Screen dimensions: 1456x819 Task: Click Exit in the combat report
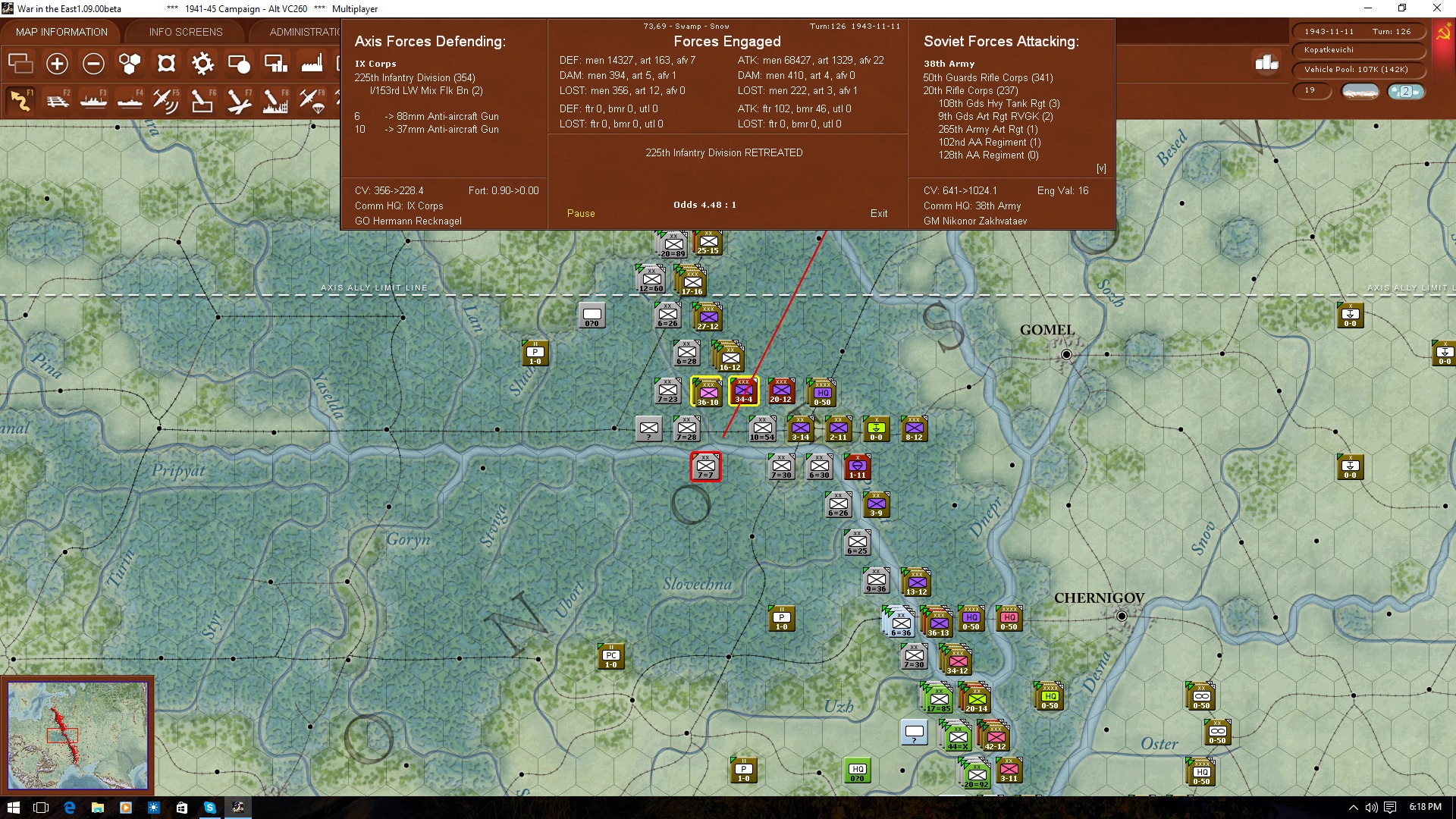[879, 214]
